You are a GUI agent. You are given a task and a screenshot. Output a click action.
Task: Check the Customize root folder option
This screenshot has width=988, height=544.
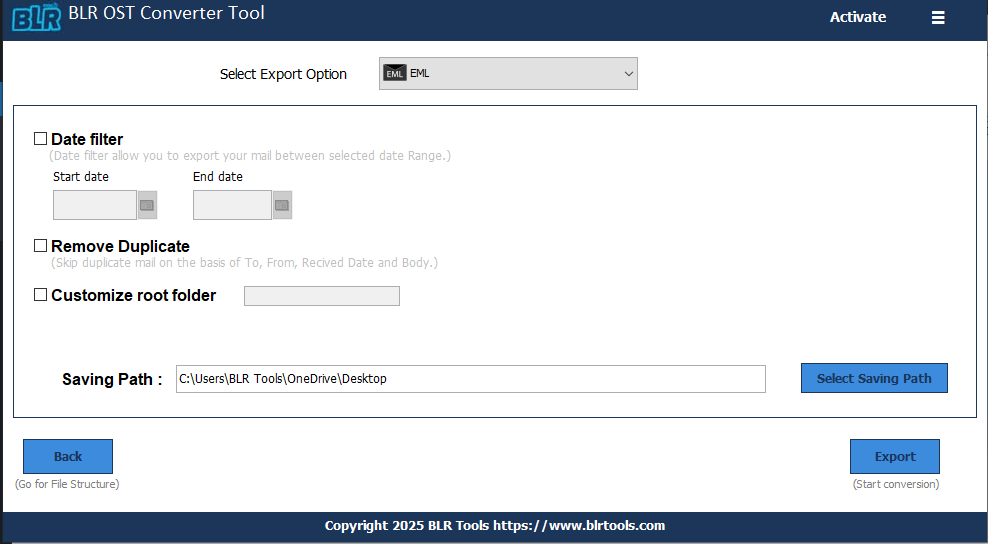[40, 294]
